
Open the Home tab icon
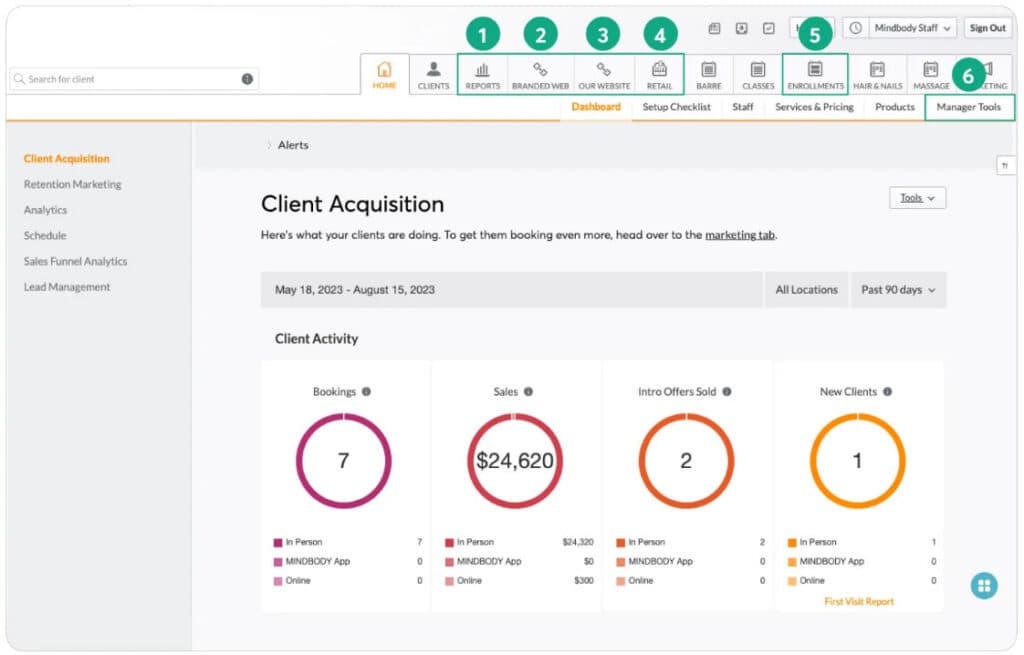click(x=384, y=69)
